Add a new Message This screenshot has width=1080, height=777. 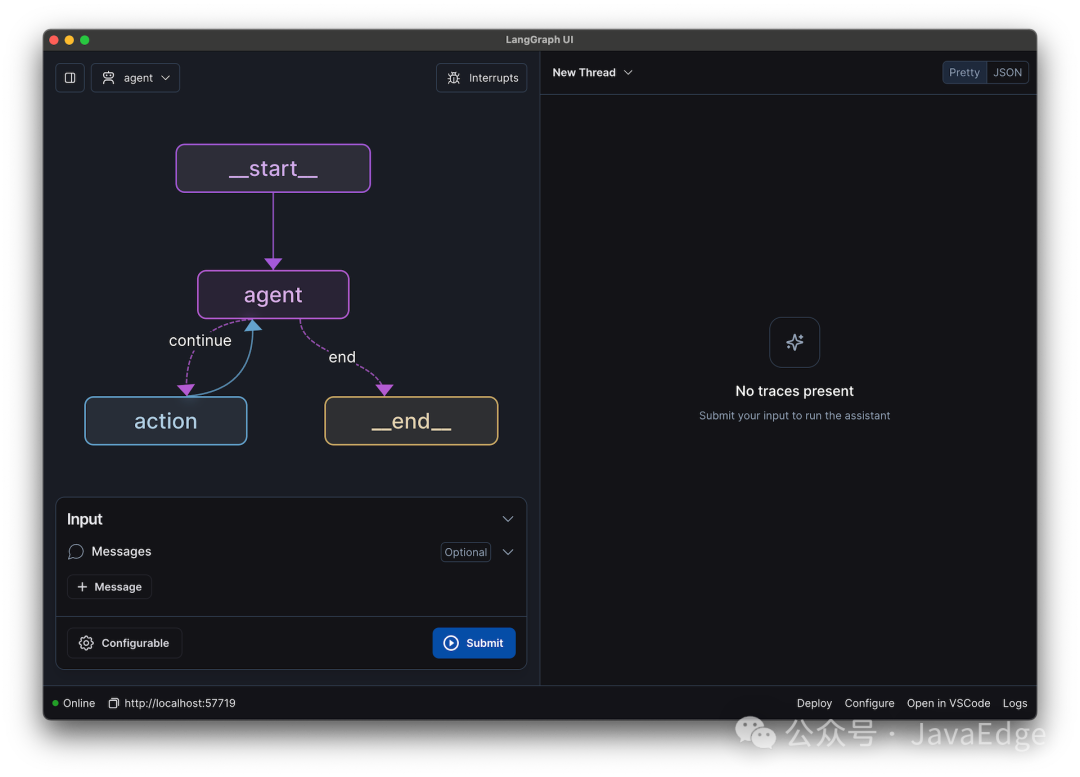coord(110,587)
